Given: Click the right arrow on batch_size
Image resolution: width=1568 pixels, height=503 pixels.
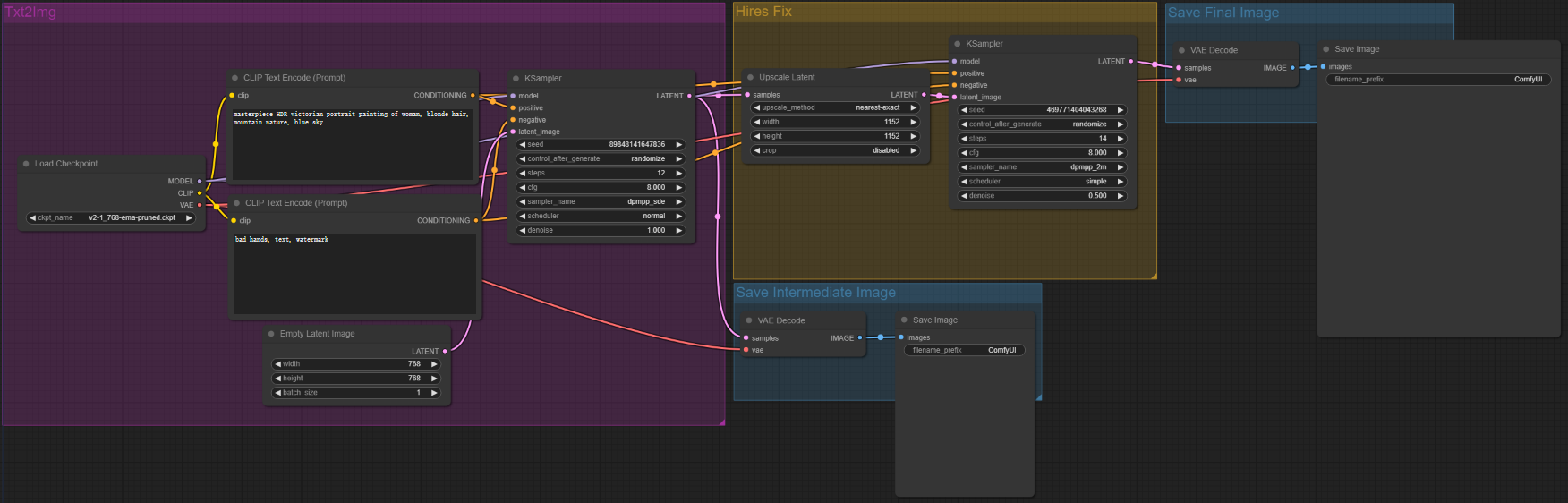Looking at the screenshot, I should [434, 393].
